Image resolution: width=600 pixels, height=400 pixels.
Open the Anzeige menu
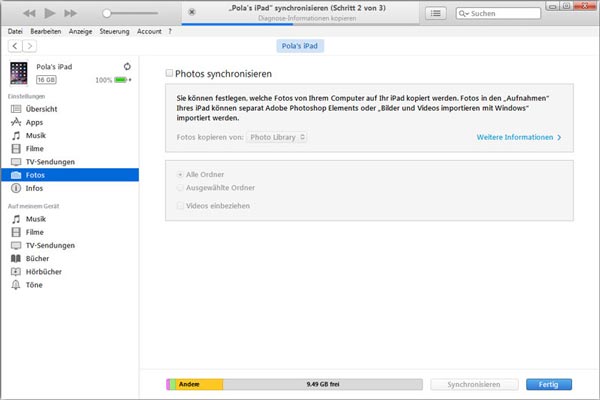(80, 31)
